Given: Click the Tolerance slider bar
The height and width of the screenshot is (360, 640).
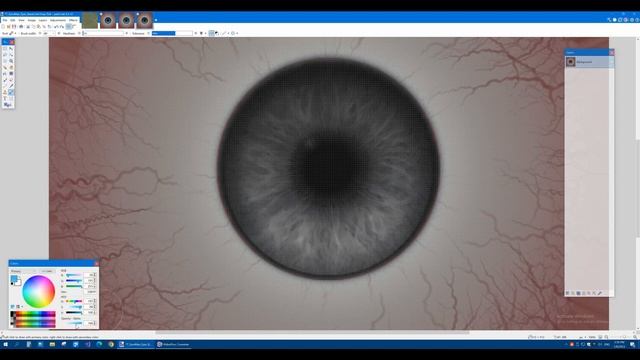Looking at the screenshot, I should coord(172,33).
